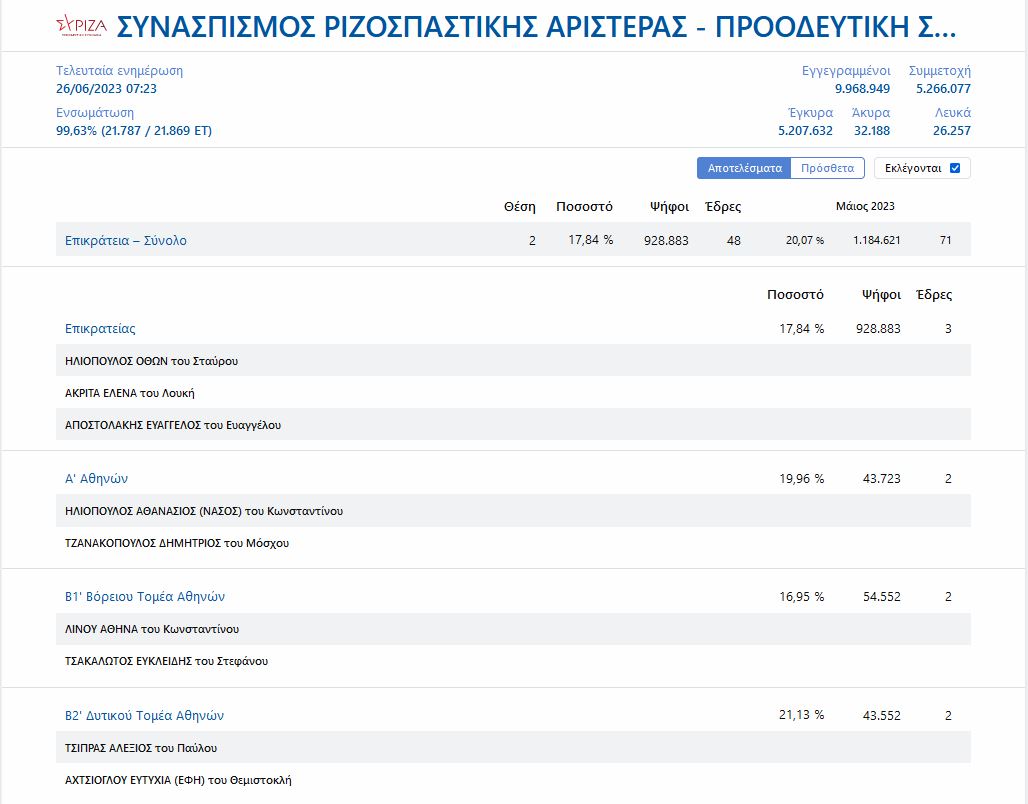Select candidate ΤΣΙΠΡΑΣ ΑΛΕΞΙΟΣ row
Viewport: 1028px width, 804px height.
141,748
